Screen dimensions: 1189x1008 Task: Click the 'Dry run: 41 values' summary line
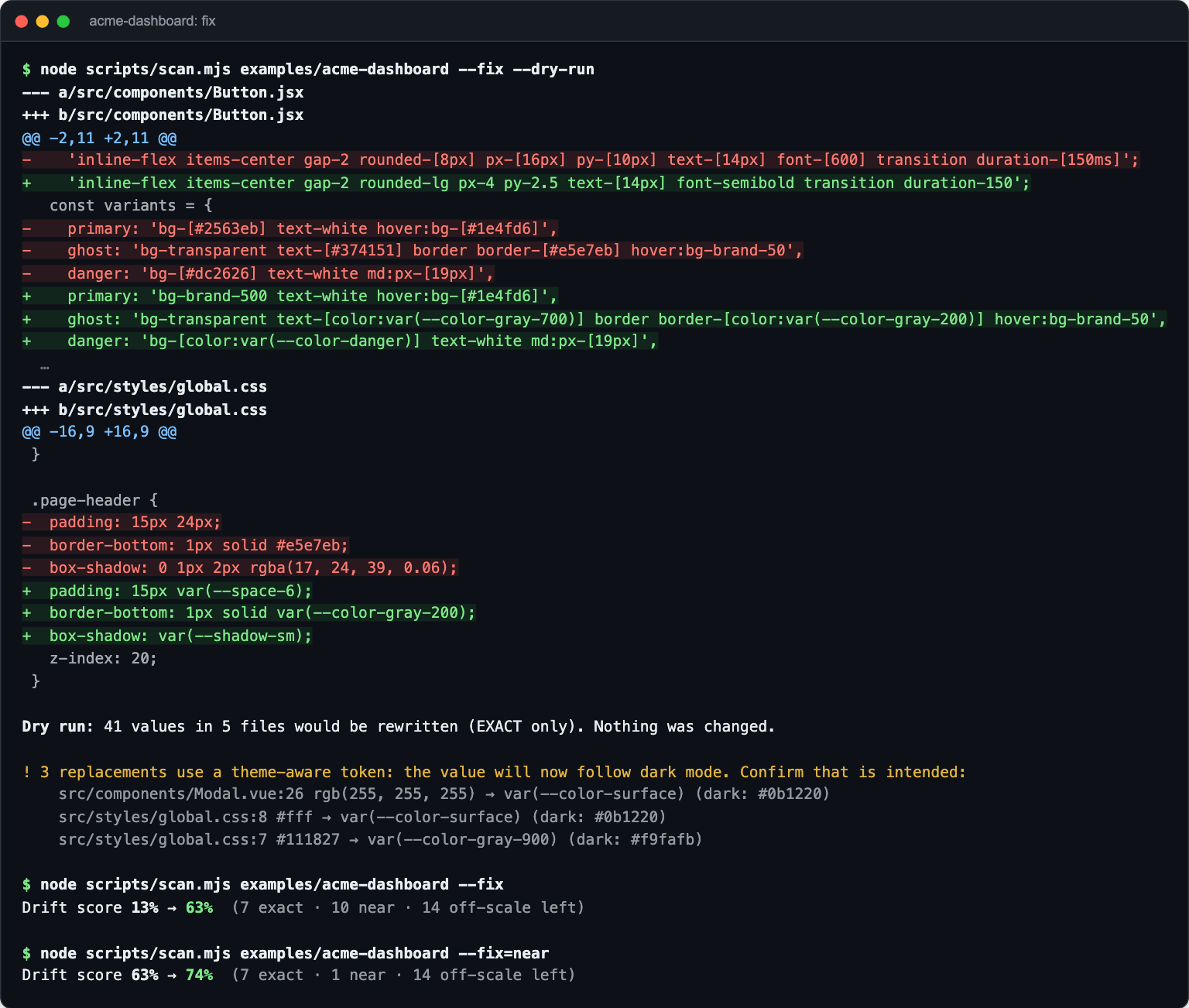pos(399,727)
